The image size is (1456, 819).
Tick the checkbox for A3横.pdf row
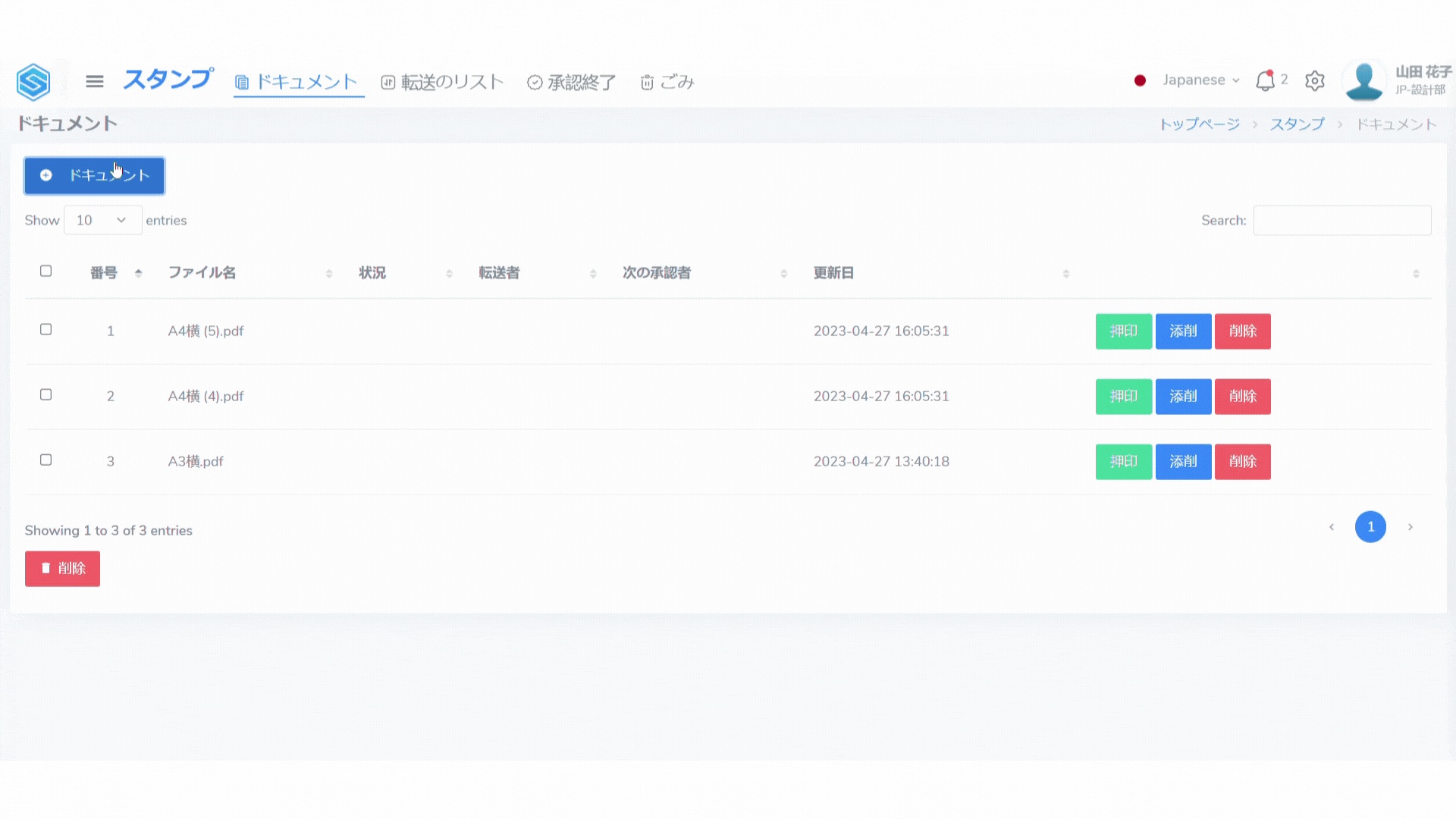click(x=45, y=460)
